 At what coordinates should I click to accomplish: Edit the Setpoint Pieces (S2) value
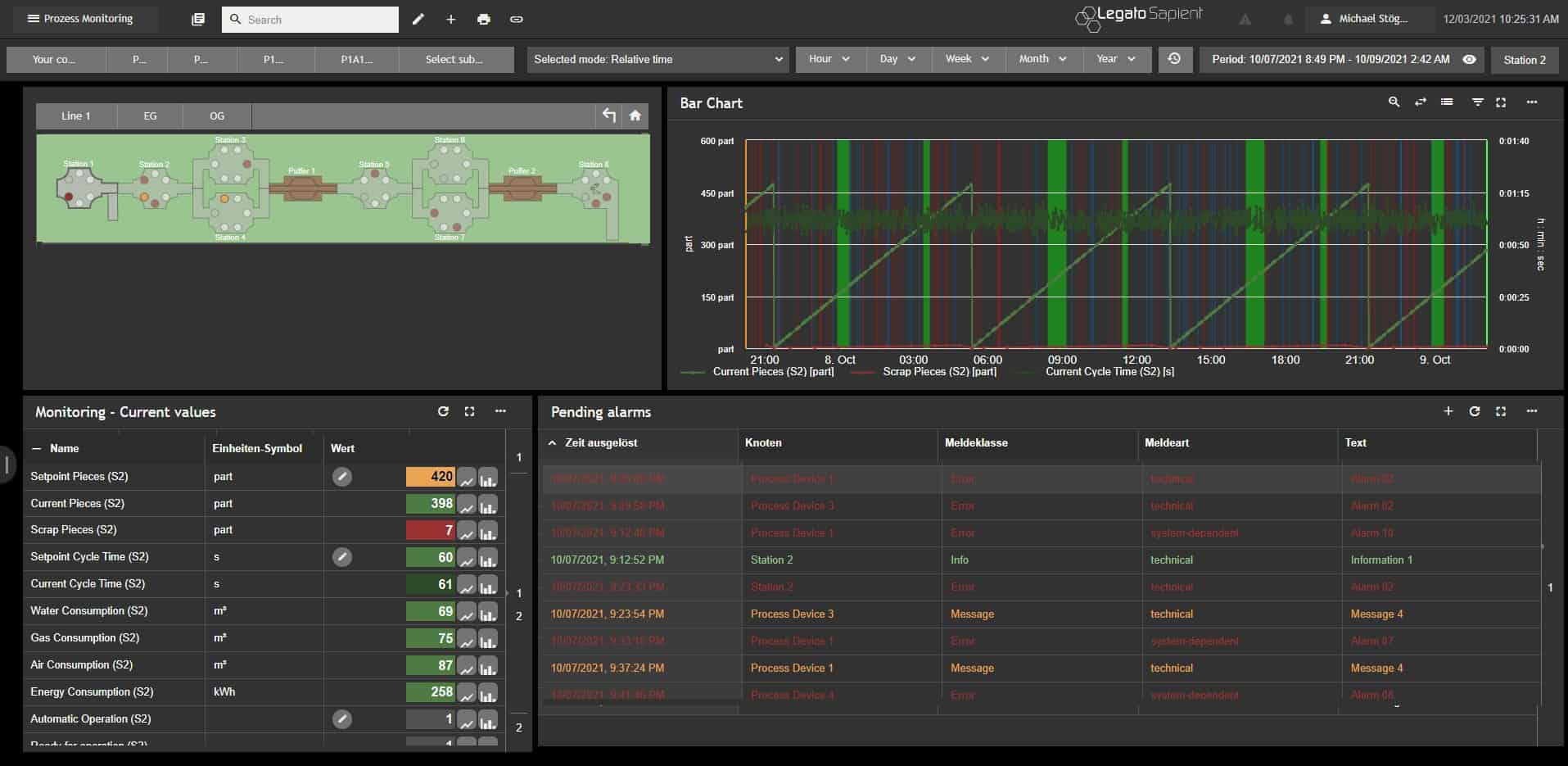point(342,476)
